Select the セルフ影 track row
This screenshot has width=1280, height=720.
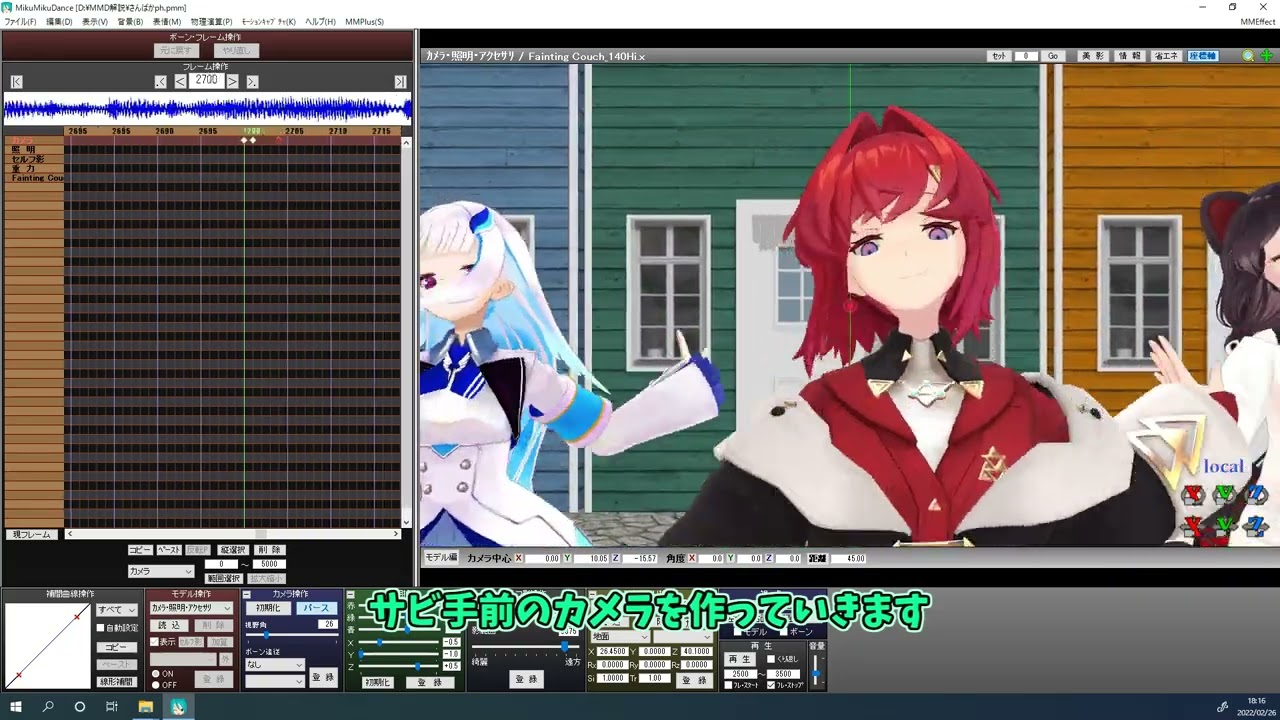coord(34,159)
